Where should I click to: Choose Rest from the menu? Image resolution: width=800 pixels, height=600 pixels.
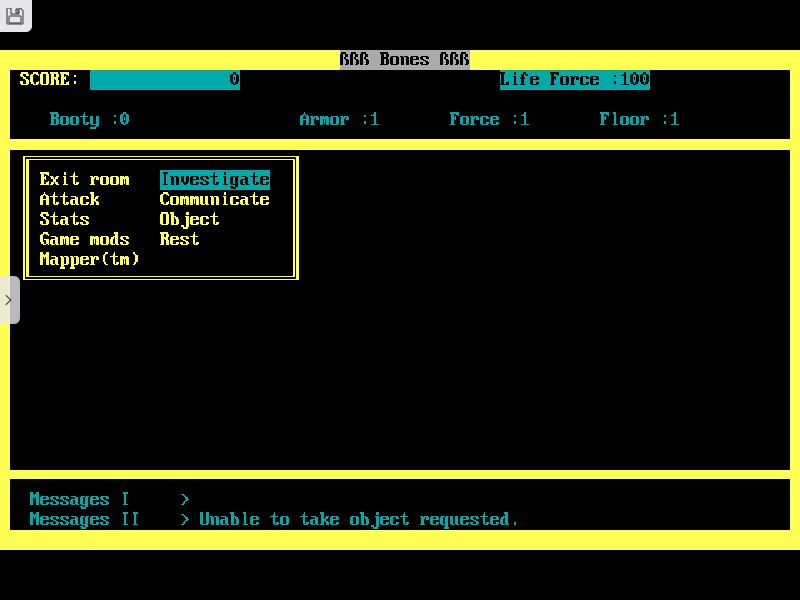click(x=179, y=239)
